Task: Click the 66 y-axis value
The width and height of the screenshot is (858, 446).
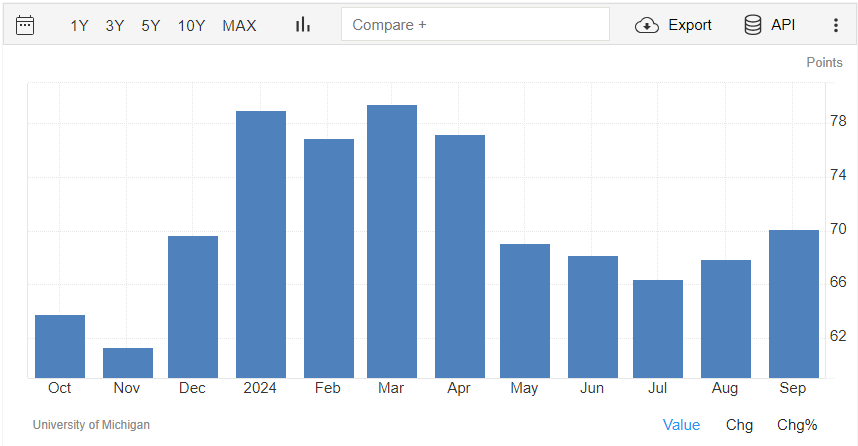Action: tap(838, 282)
